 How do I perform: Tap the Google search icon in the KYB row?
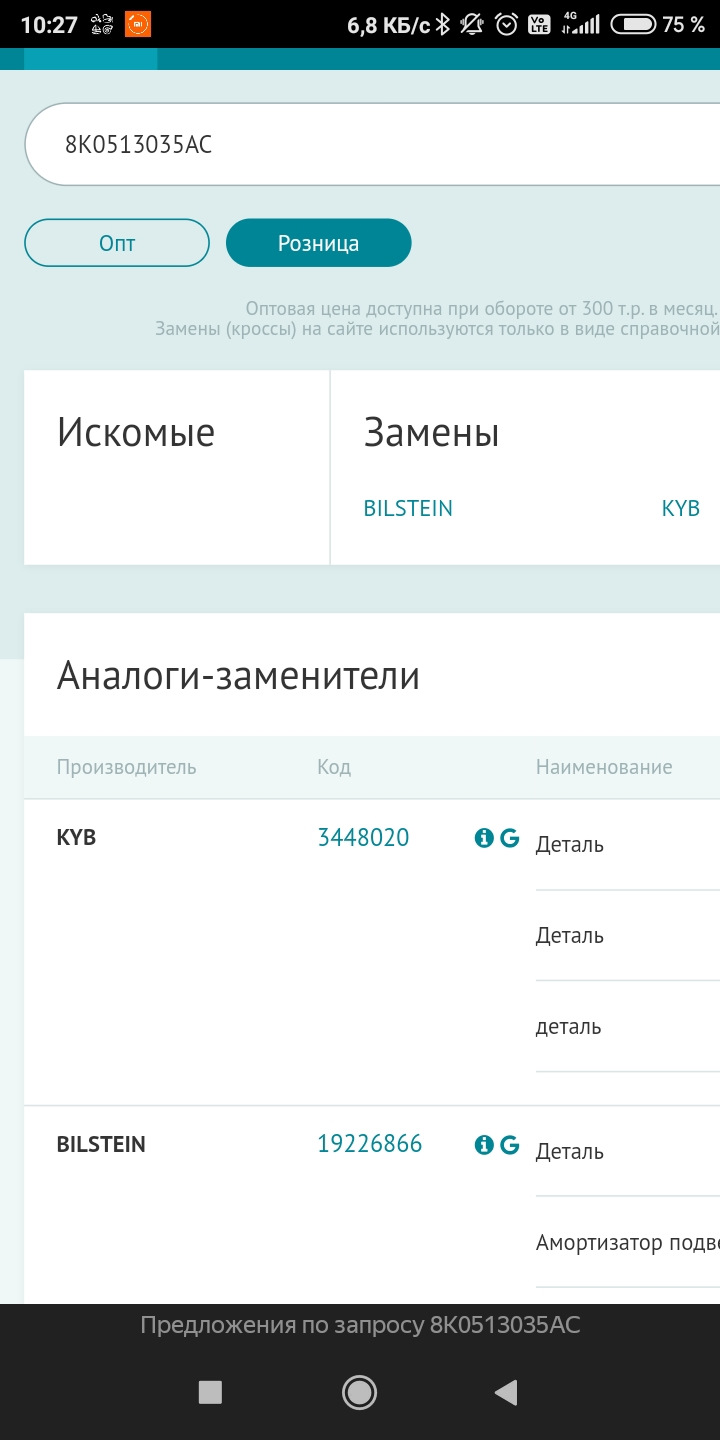pos(510,838)
